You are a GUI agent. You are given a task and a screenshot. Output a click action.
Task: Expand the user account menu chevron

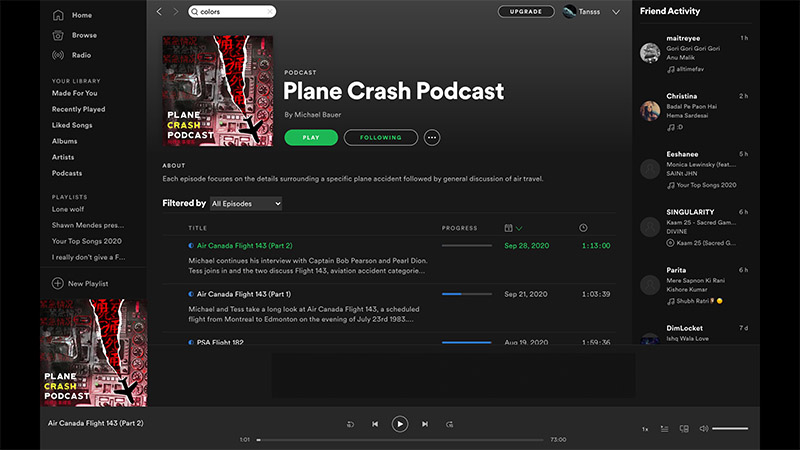pyautogui.click(x=616, y=12)
